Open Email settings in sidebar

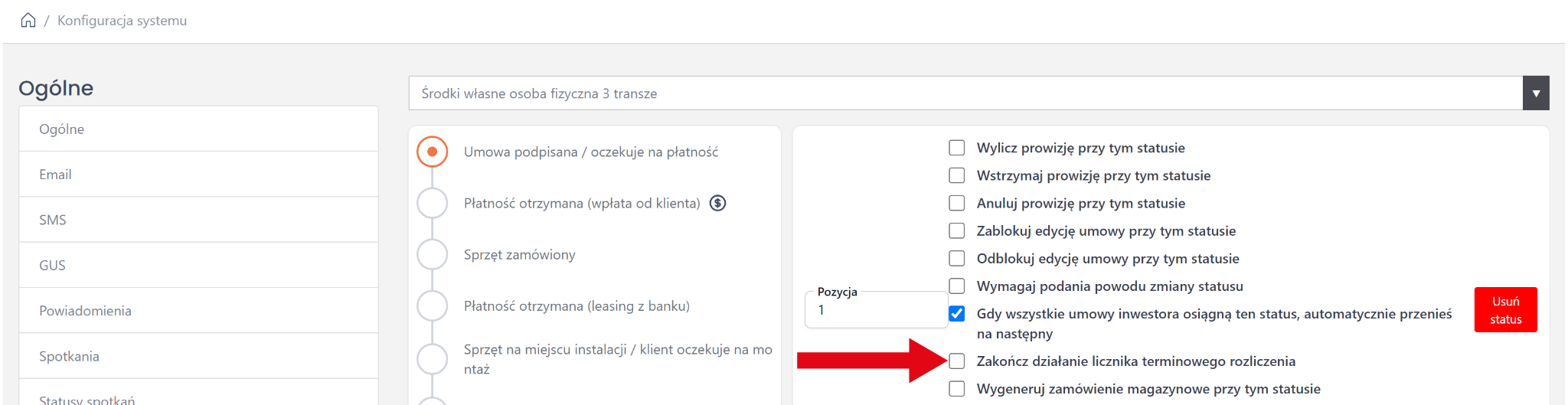point(55,175)
